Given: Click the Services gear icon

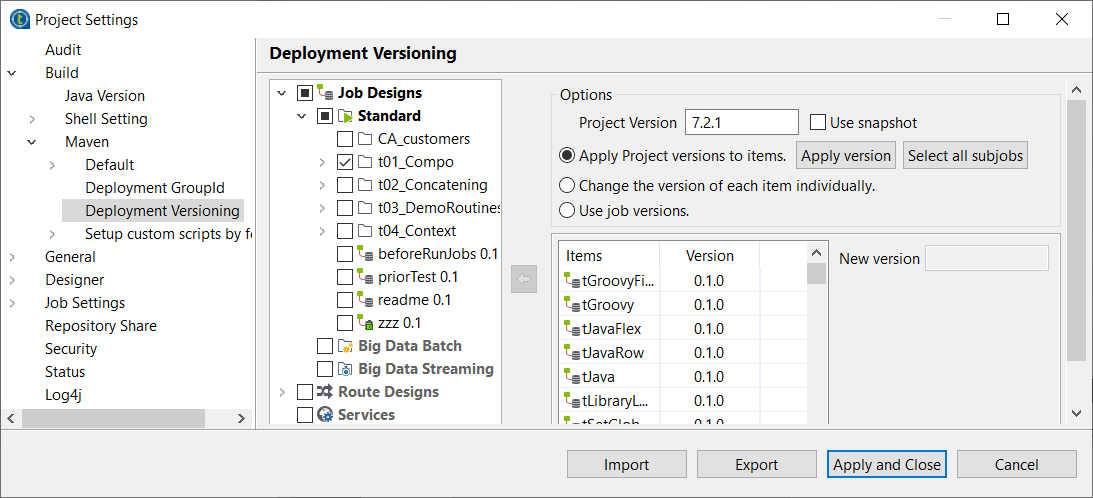Looking at the screenshot, I should coord(326,415).
